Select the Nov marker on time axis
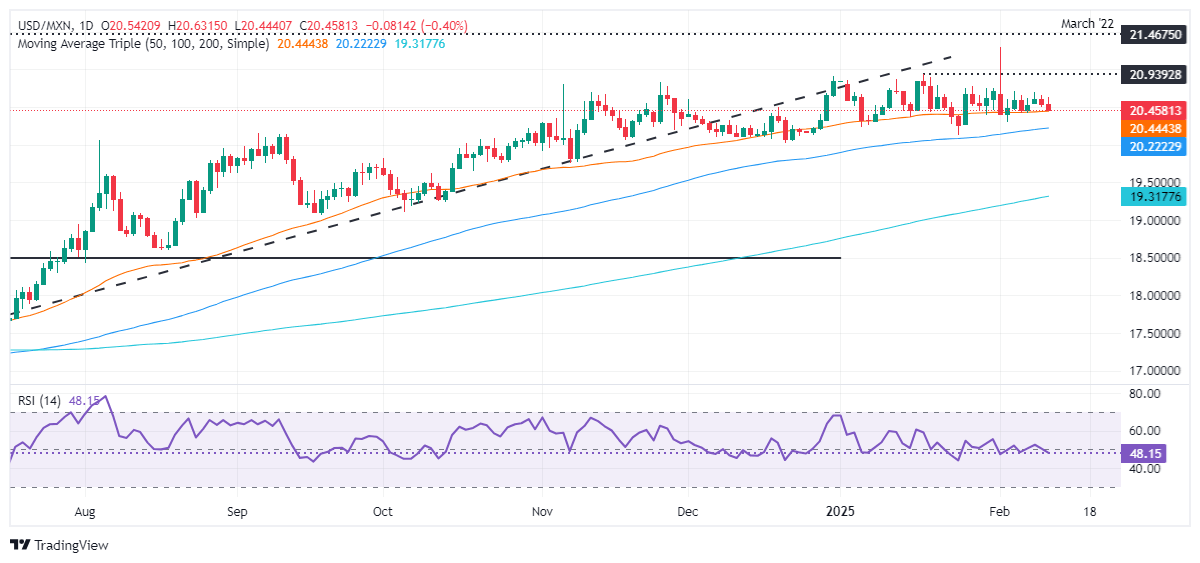Viewport: 1200px width, 563px height. click(x=541, y=511)
